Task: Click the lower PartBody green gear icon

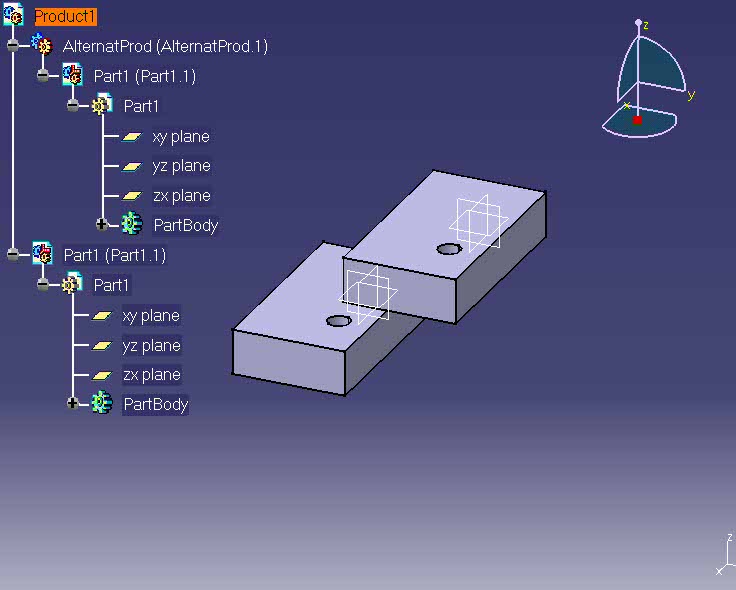Action: (102, 403)
